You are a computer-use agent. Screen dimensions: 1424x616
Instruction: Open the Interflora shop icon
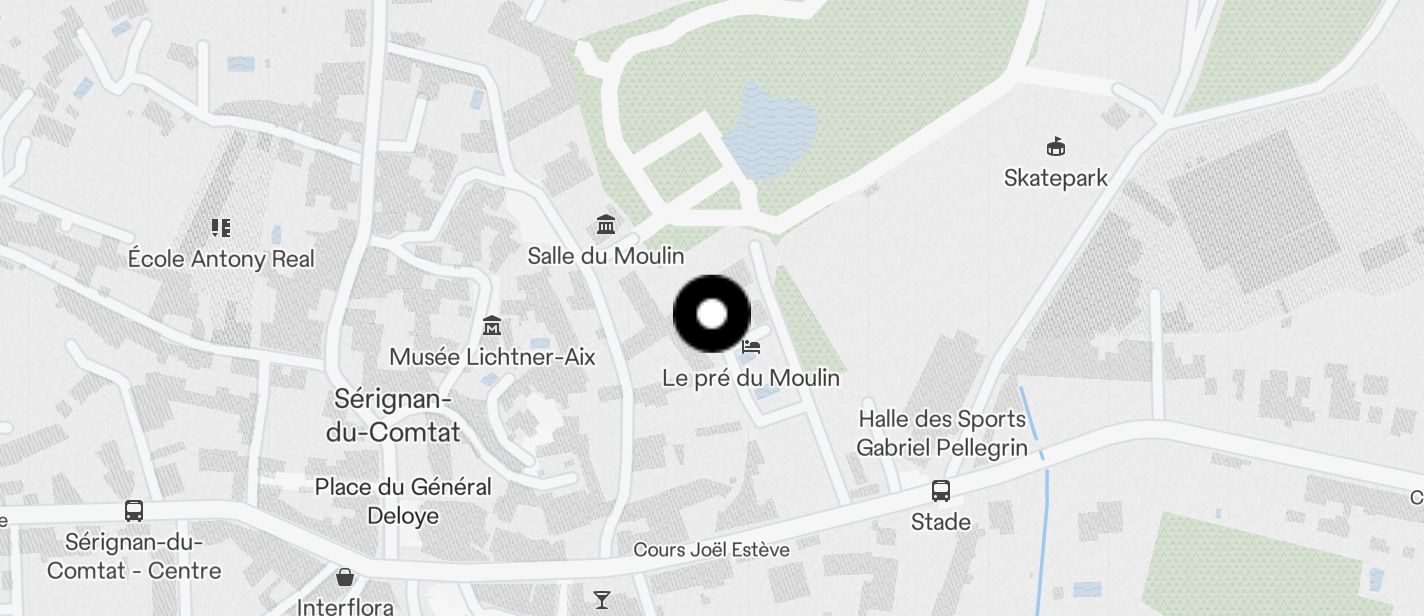pyautogui.click(x=345, y=577)
